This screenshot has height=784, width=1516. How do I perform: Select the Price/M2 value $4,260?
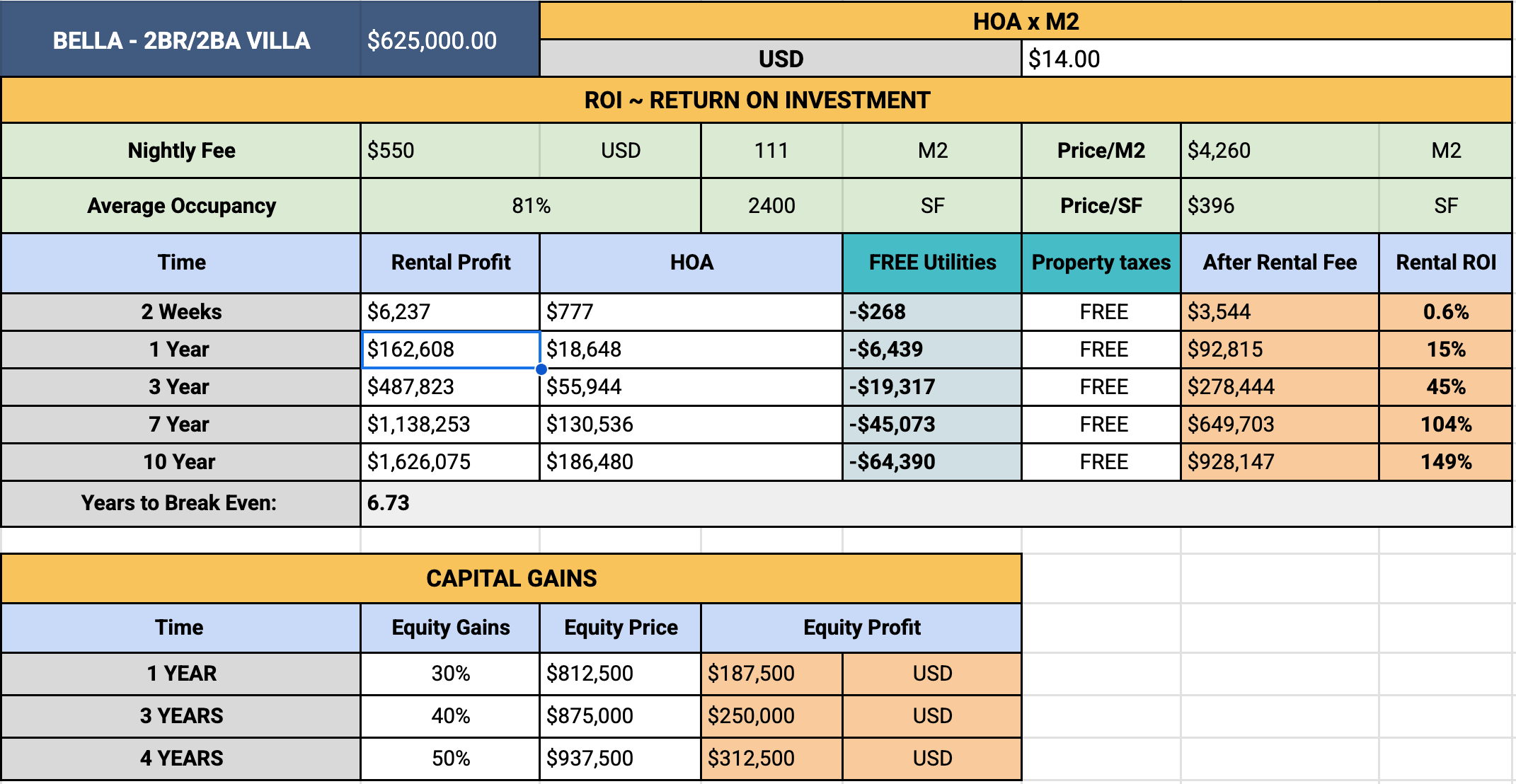(x=1278, y=151)
